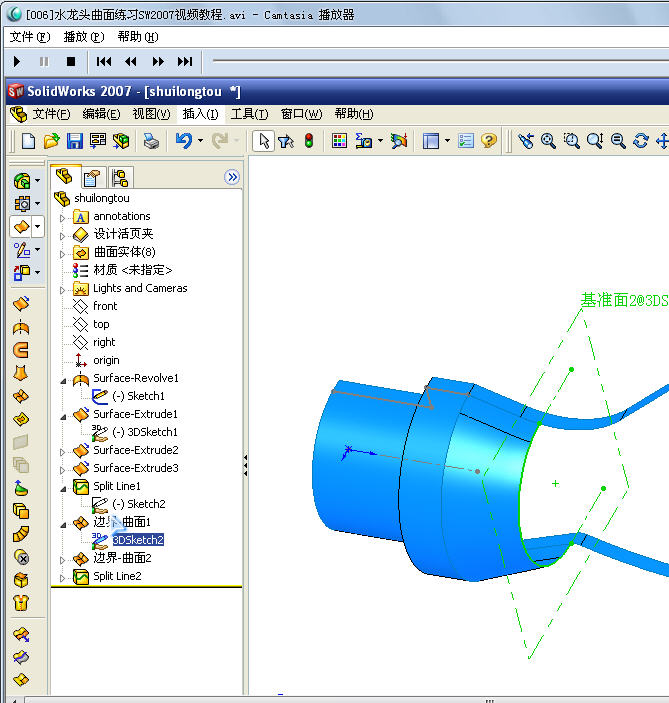The height and width of the screenshot is (703, 669).
Task: Click the double-chevron panel expand button
Action: click(x=232, y=177)
